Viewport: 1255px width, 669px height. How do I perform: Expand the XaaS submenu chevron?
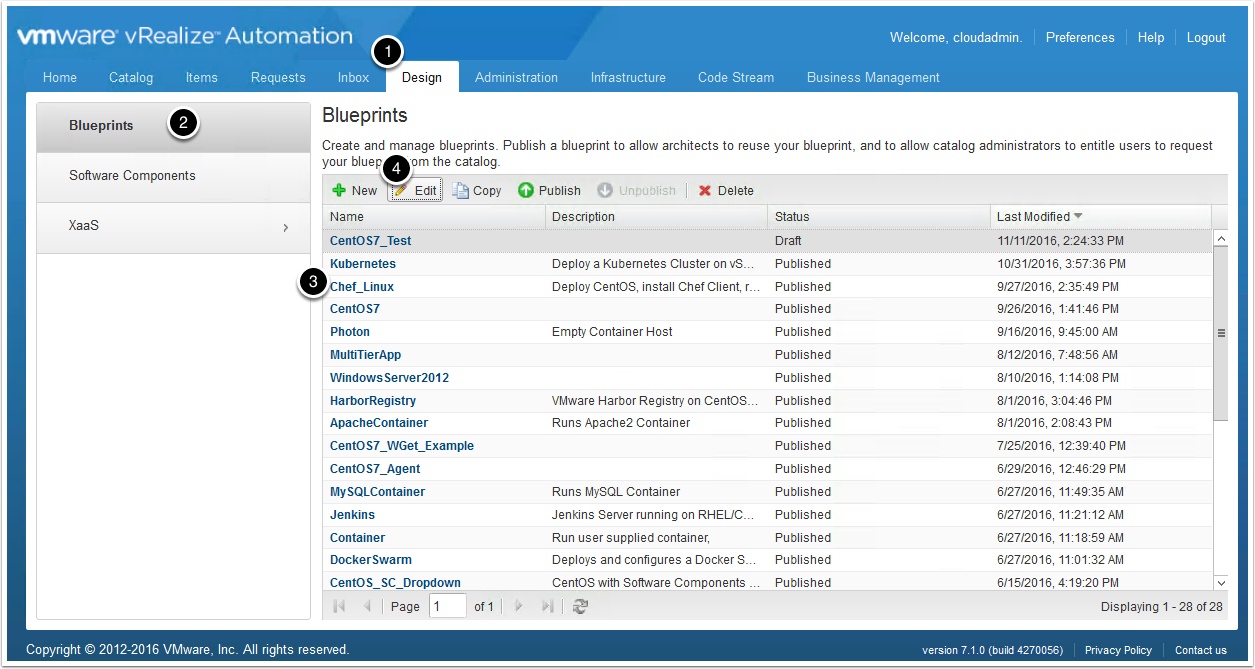click(x=285, y=227)
